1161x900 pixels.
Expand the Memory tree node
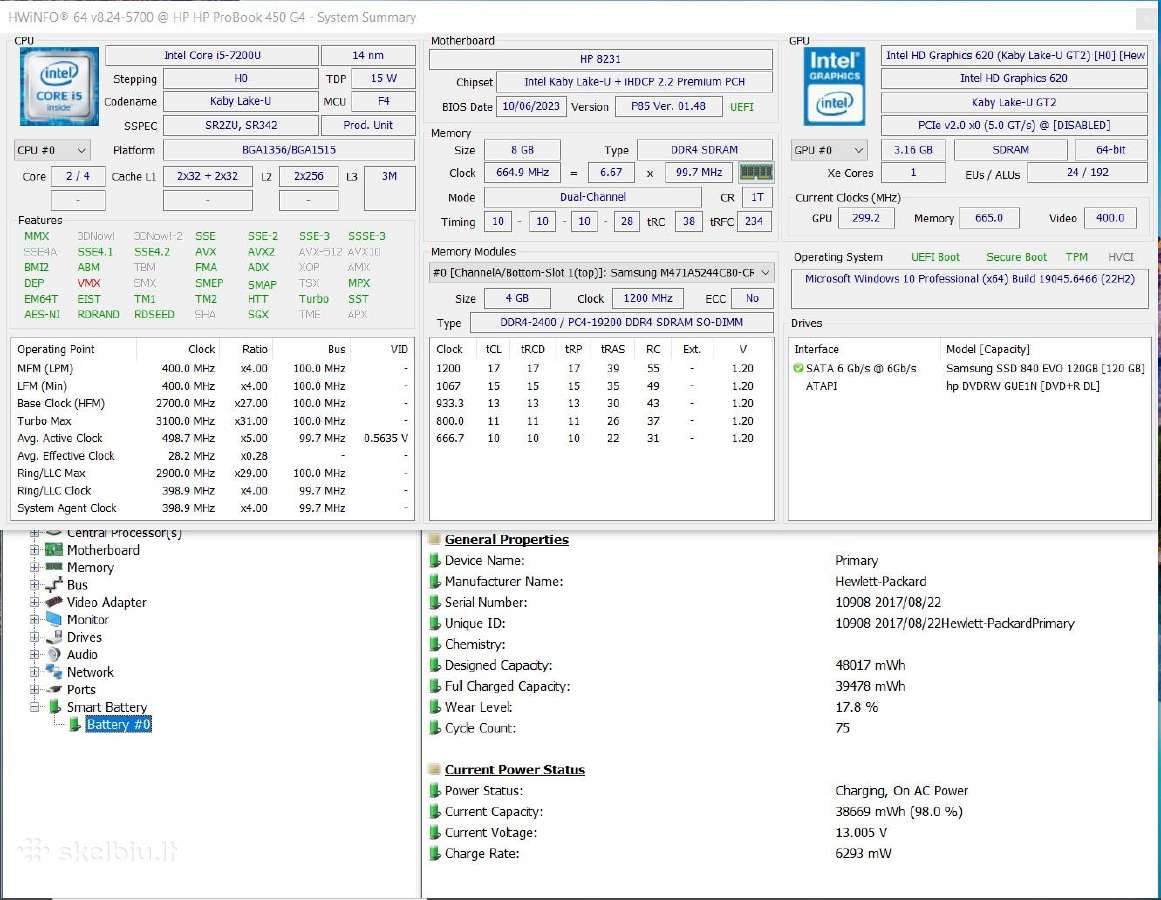pyautogui.click(x=34, y=567)
